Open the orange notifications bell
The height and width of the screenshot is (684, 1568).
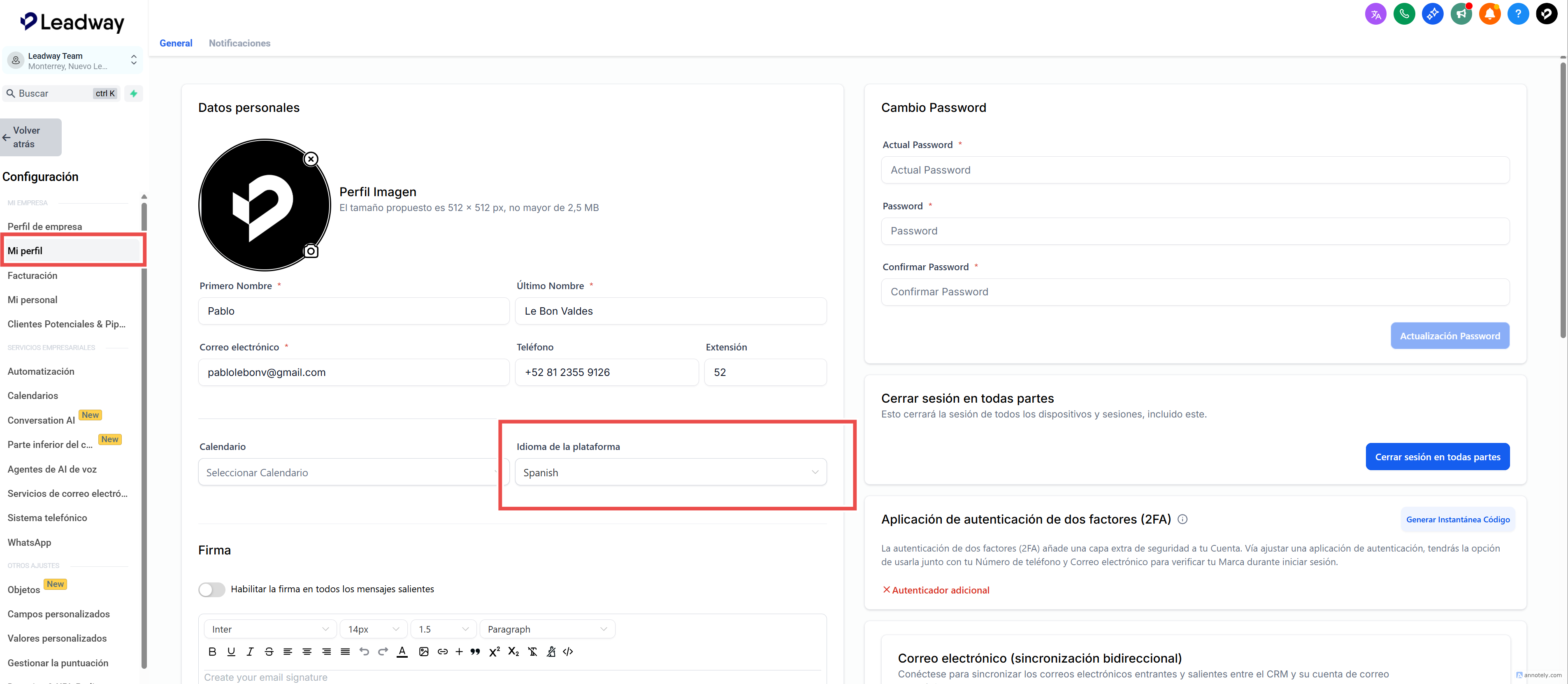[x=1489, y=14]
